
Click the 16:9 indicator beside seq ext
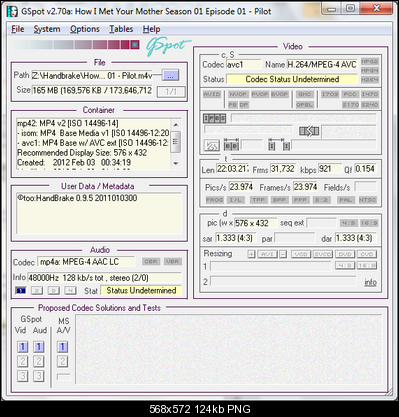369,223
